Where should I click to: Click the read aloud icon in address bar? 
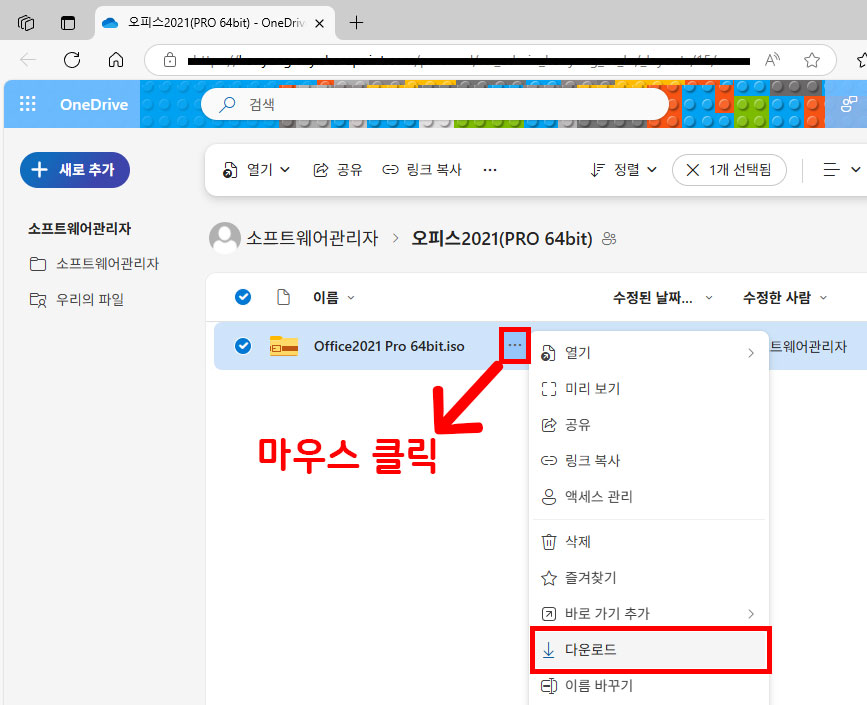(772, 60)
